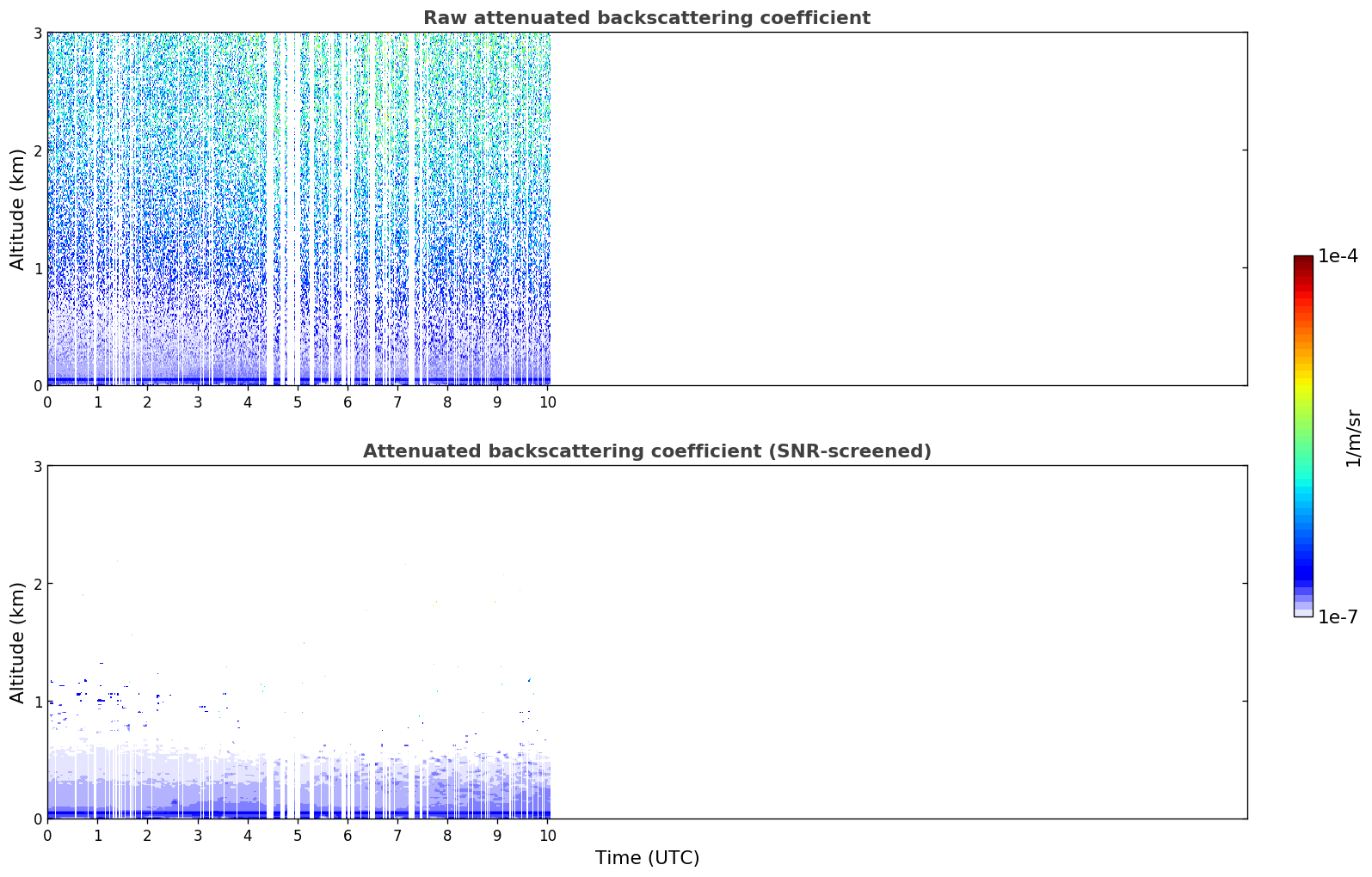Click tick label '10' on the top time axis

click(x=547, y=402)
